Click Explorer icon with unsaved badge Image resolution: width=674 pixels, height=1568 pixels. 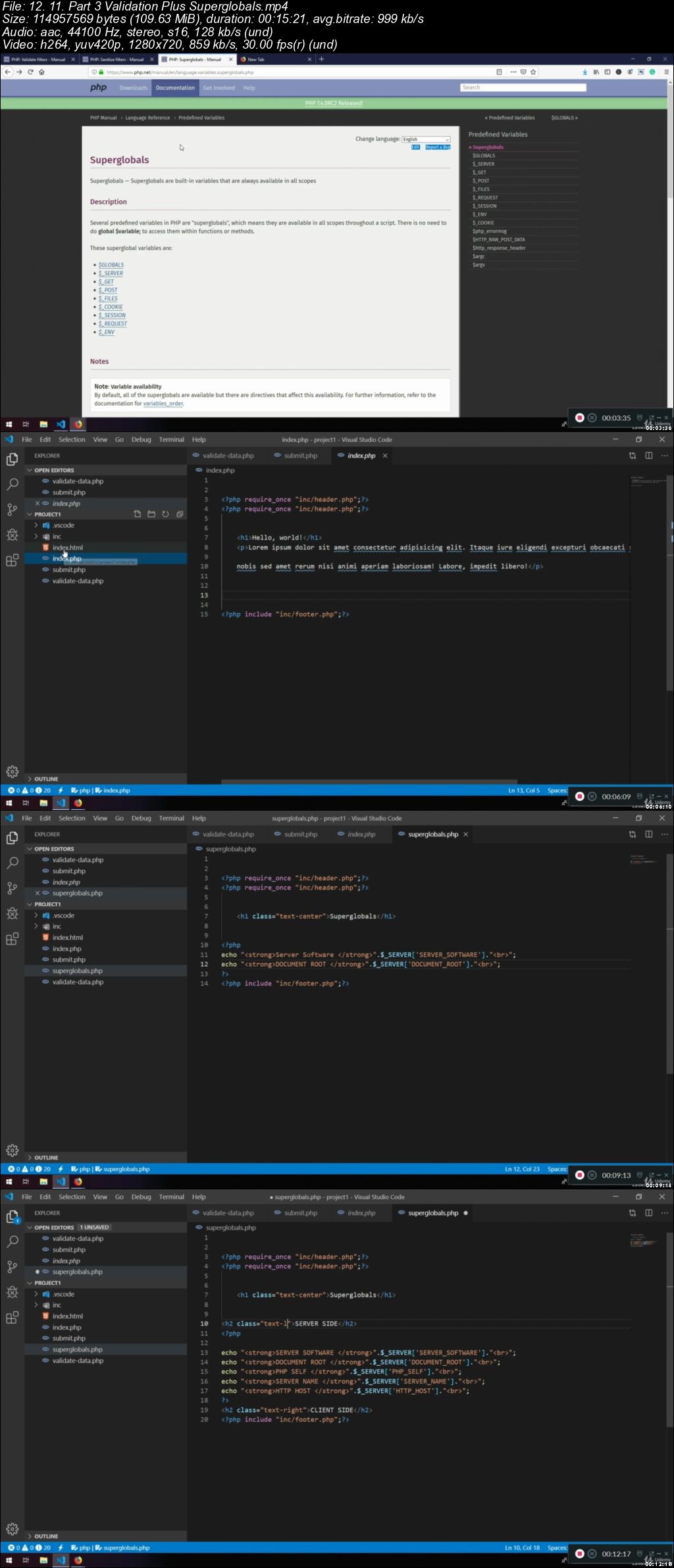(12, 1216)
